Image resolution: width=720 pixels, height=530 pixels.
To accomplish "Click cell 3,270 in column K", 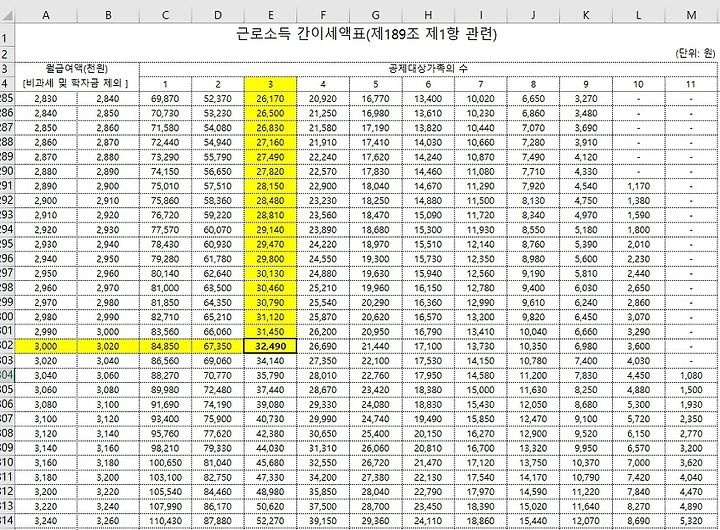I will coord(586,98).
